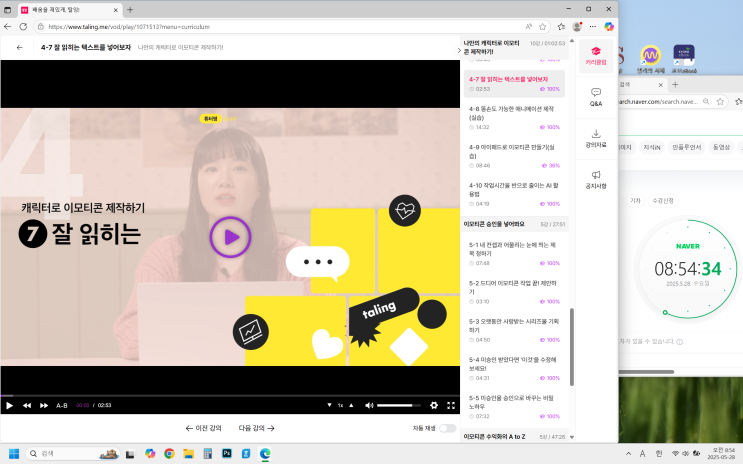Select lecture 5-4 미승인 받았다면
The width and height of the screenshot is (743, 464).
tap(514, 369)
